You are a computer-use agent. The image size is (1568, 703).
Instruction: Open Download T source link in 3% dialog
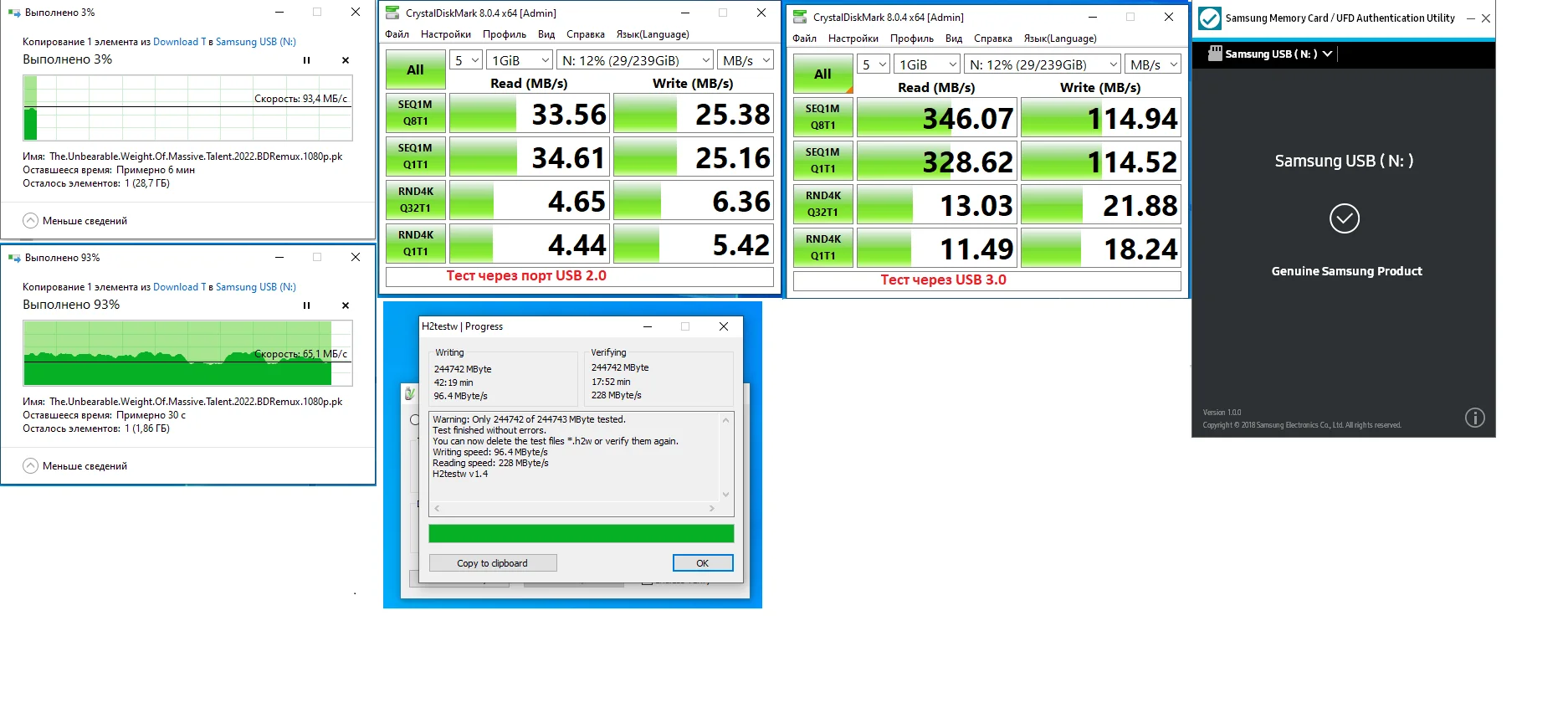(179, 42)
